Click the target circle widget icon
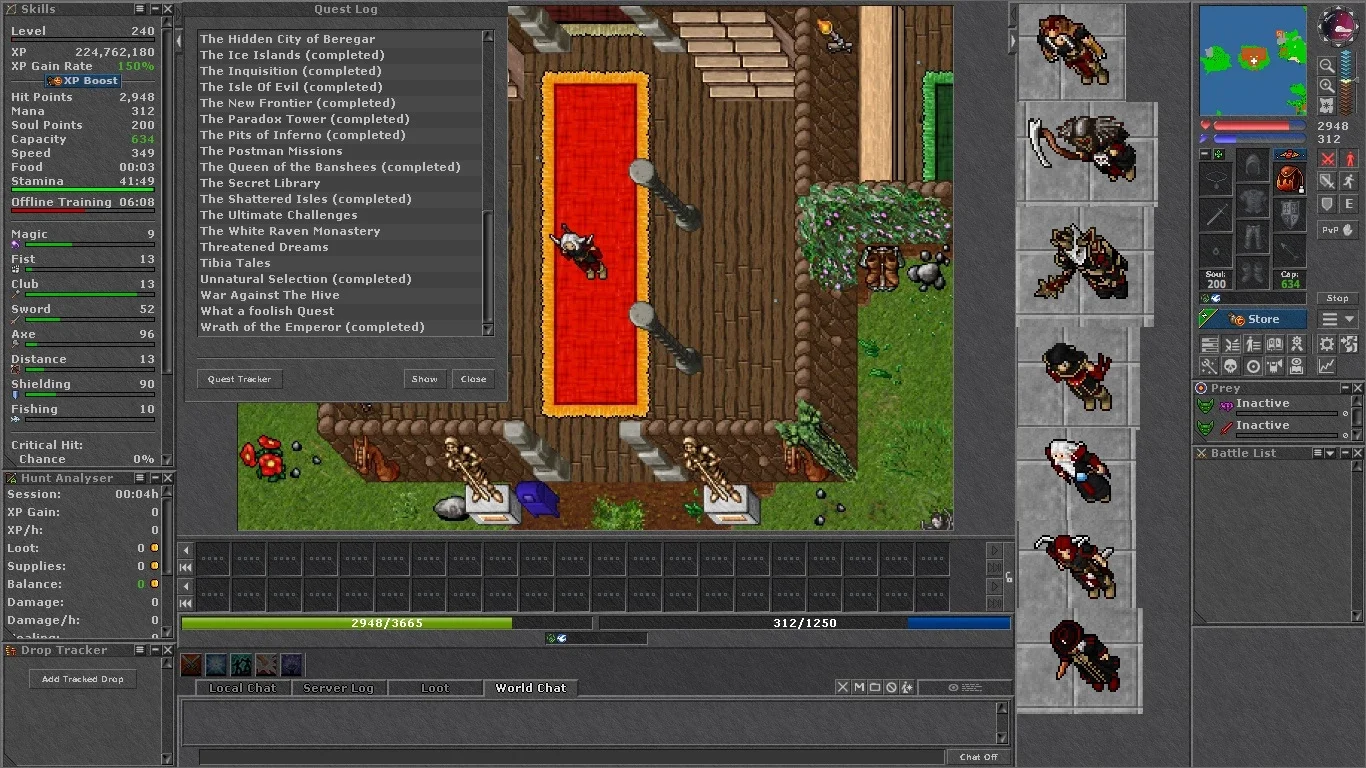This screenshot has height=768, width=1366. pyautogui.click(x=1253, y=366)
